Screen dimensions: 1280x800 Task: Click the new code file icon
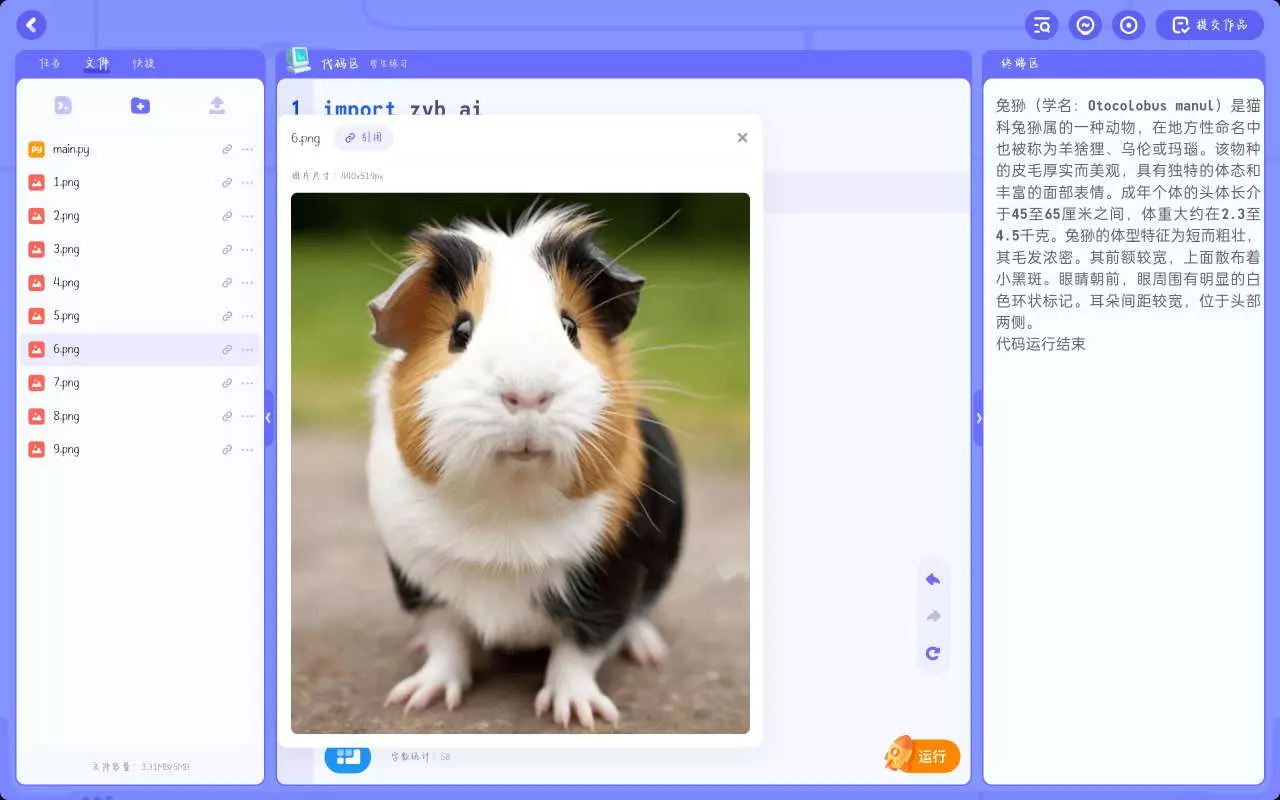tap(63, 105)
